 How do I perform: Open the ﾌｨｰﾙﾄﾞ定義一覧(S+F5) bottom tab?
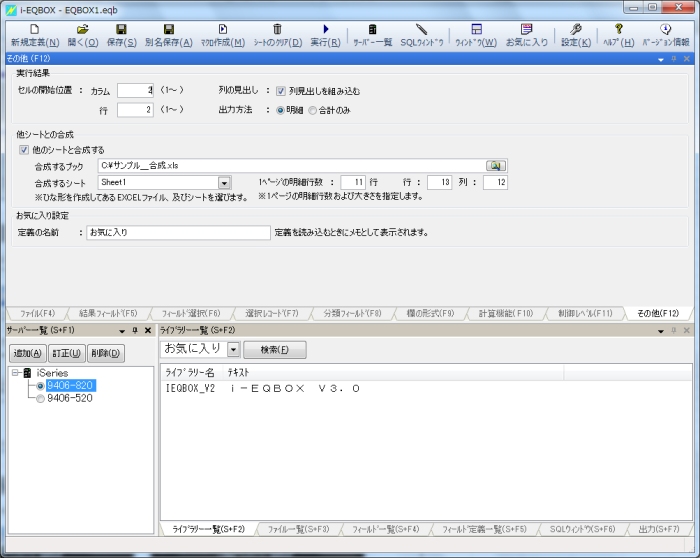point(484,529)
